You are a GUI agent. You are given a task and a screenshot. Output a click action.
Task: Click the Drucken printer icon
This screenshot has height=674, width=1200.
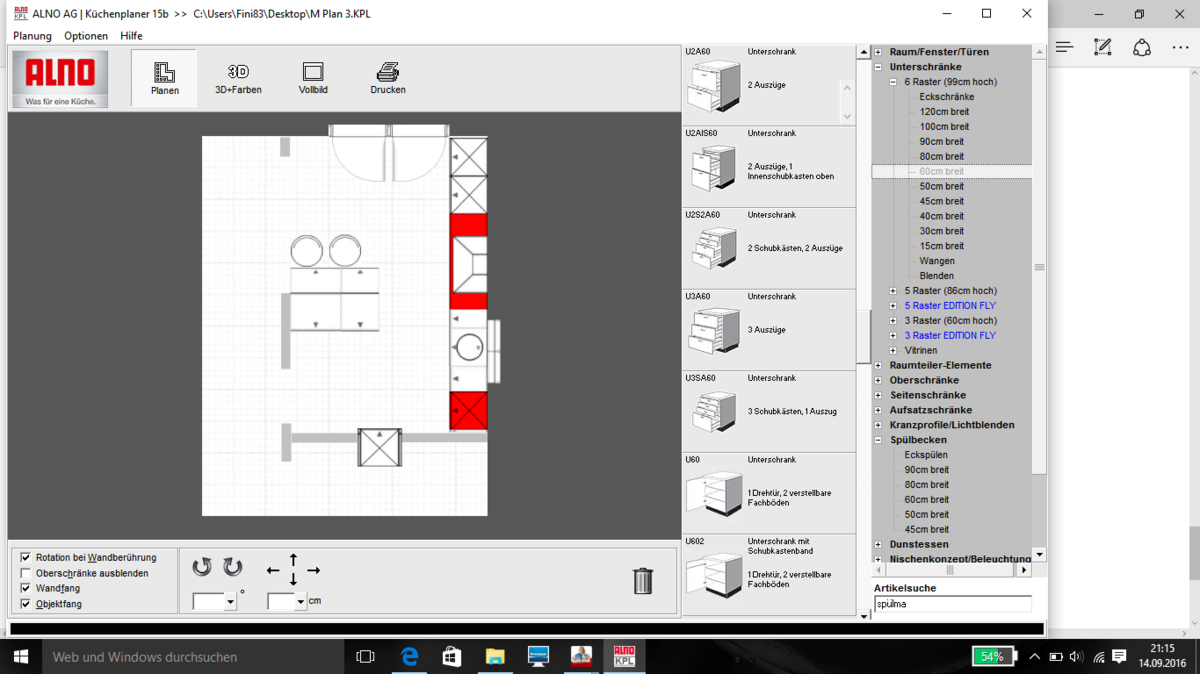[x=388, y=78]
